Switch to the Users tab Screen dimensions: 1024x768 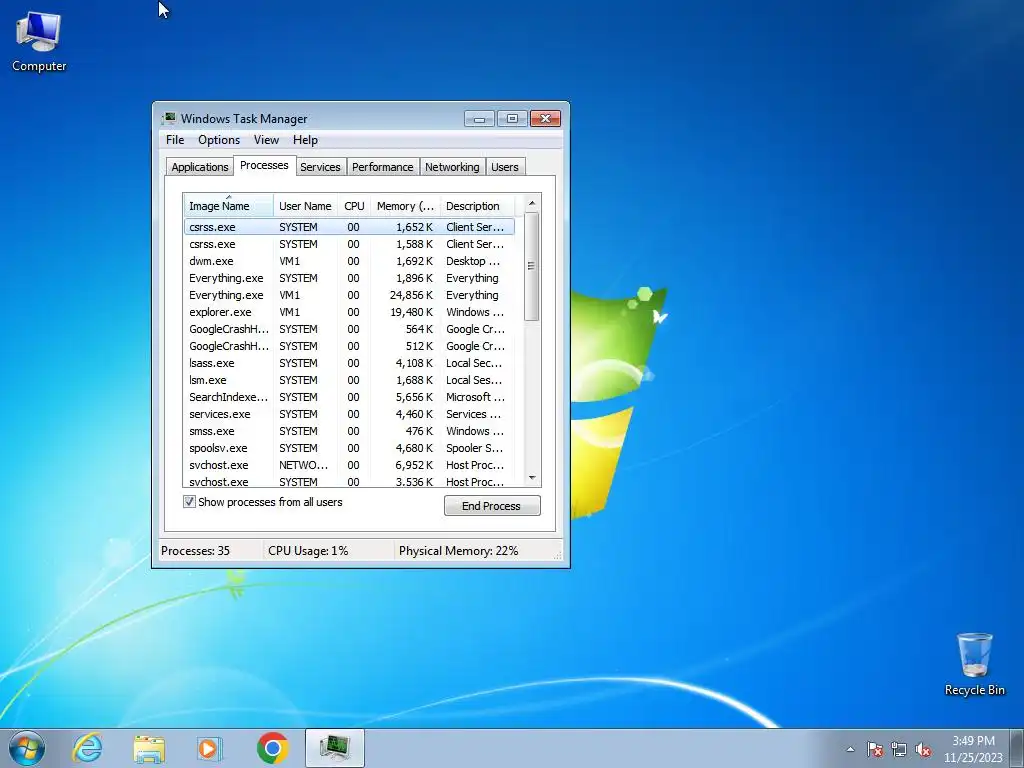pyautogui.click(x=505, y=167)
